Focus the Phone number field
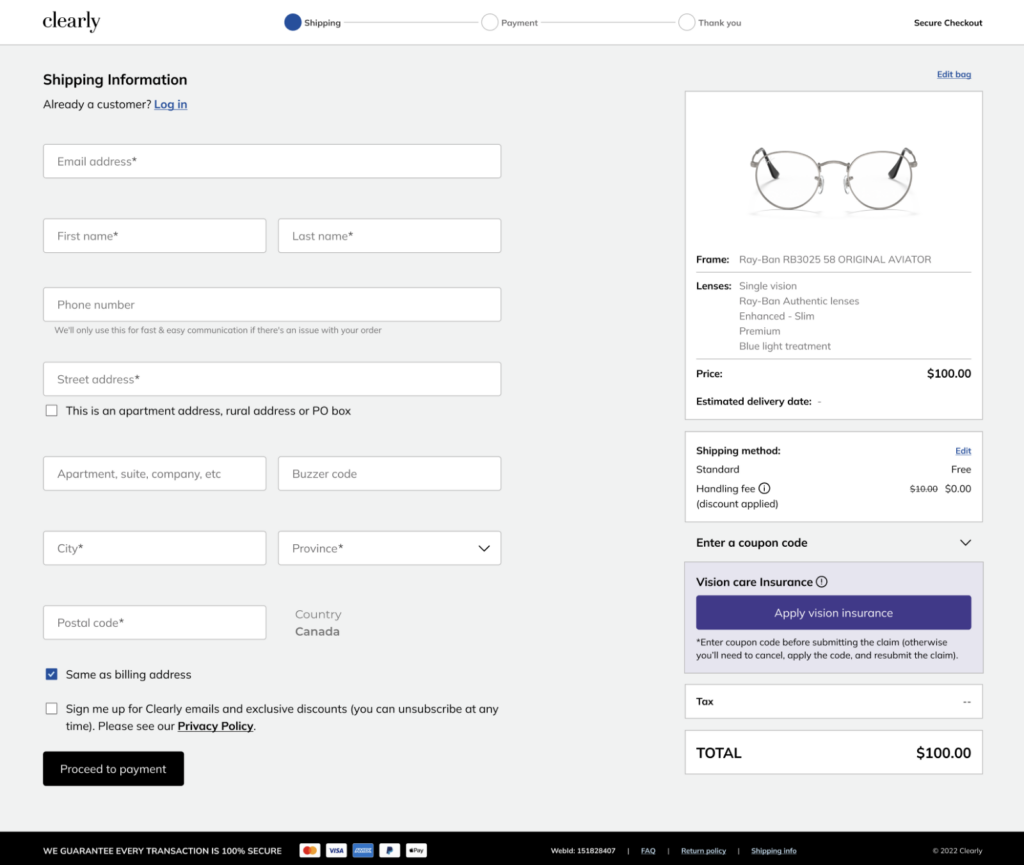The height and width of the screenshot is (865, 1024). (272, 304)
